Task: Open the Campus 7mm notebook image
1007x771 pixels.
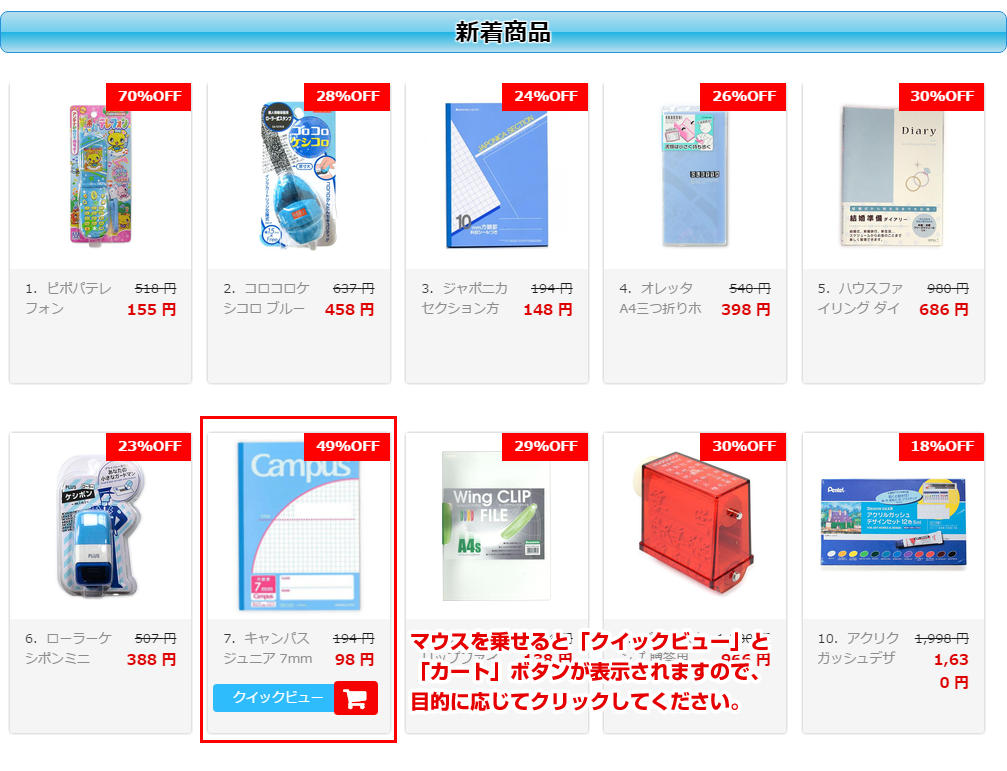Action: (x=299, y=525)
